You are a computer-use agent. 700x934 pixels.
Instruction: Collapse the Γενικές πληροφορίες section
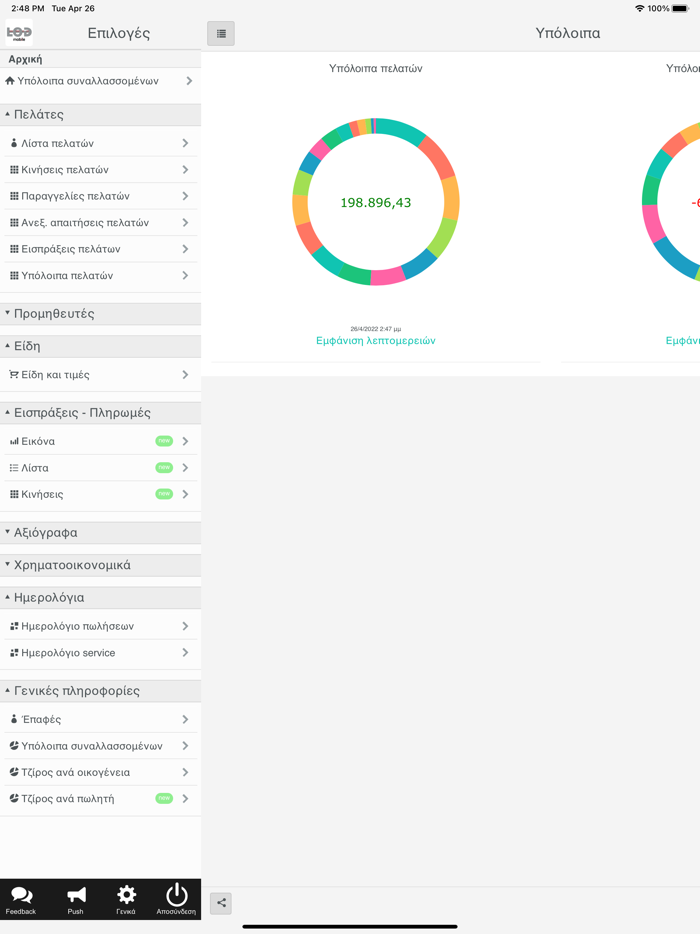tap(100, 691)
